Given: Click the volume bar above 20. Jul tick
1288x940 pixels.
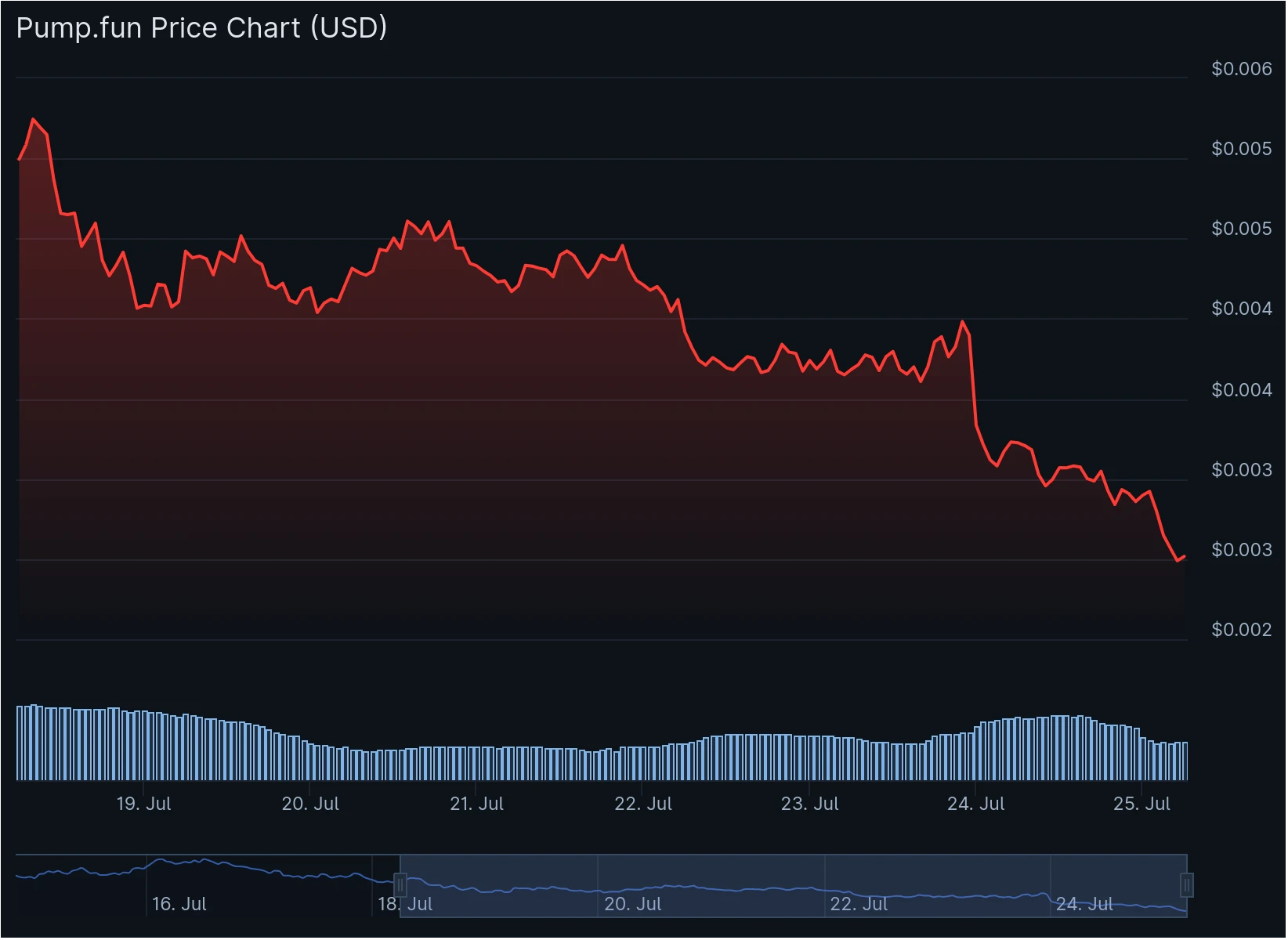Looking at the screenshot, I should click(310, 761).
